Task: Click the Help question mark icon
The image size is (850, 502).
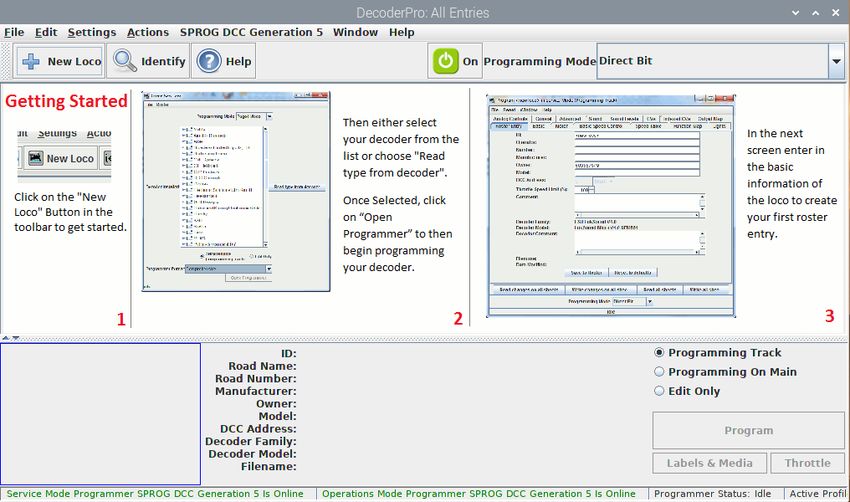Action: (209, 61)
